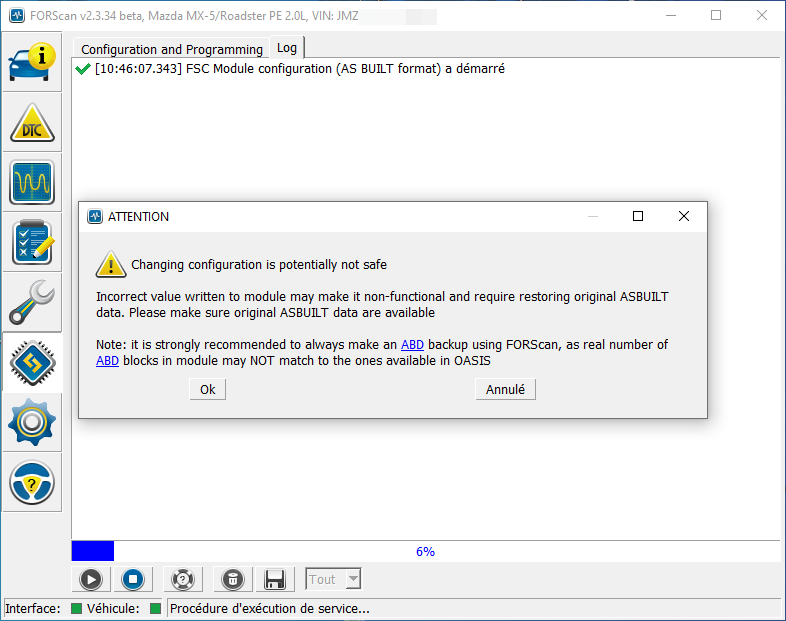Save the log with the floppy disk button
Viewport: 786px width, 621px height.
point(275,579)
